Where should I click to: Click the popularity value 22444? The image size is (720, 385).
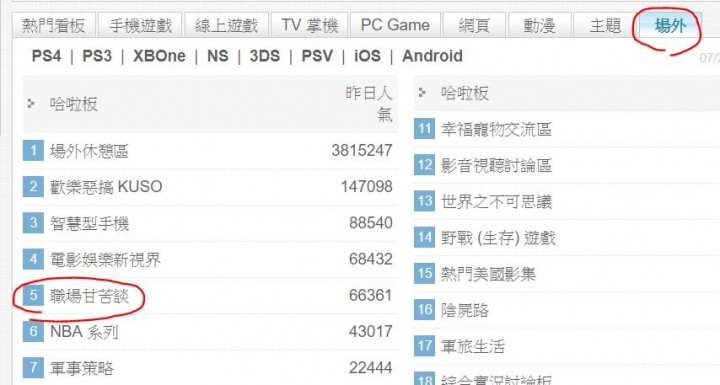click(x=371, y=368)
